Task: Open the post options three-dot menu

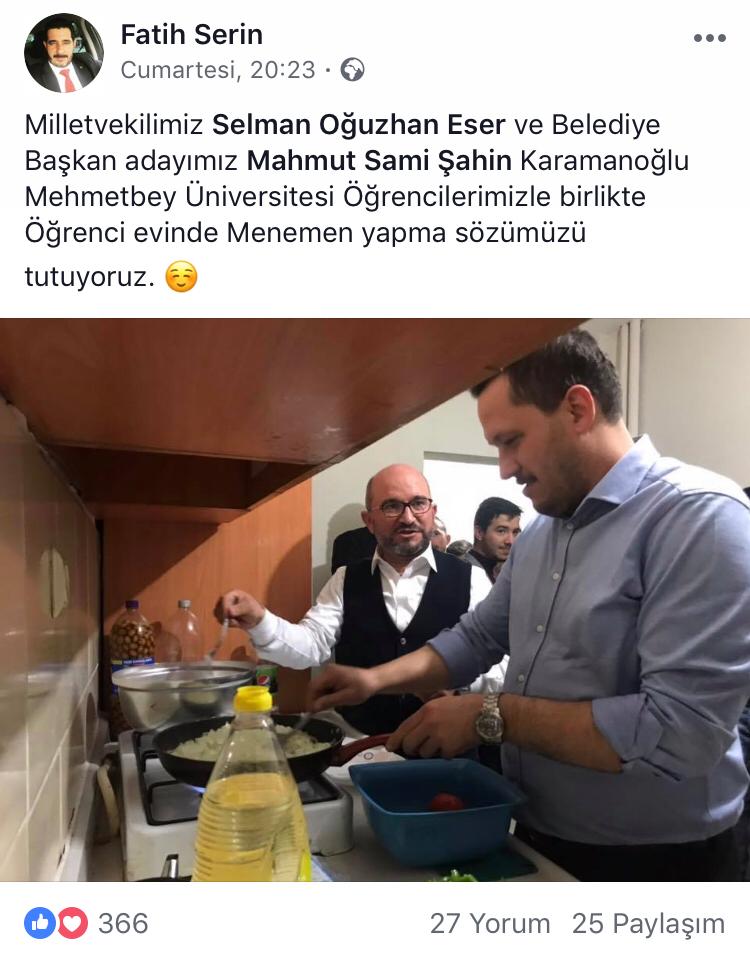Action: tap(709, 38)
